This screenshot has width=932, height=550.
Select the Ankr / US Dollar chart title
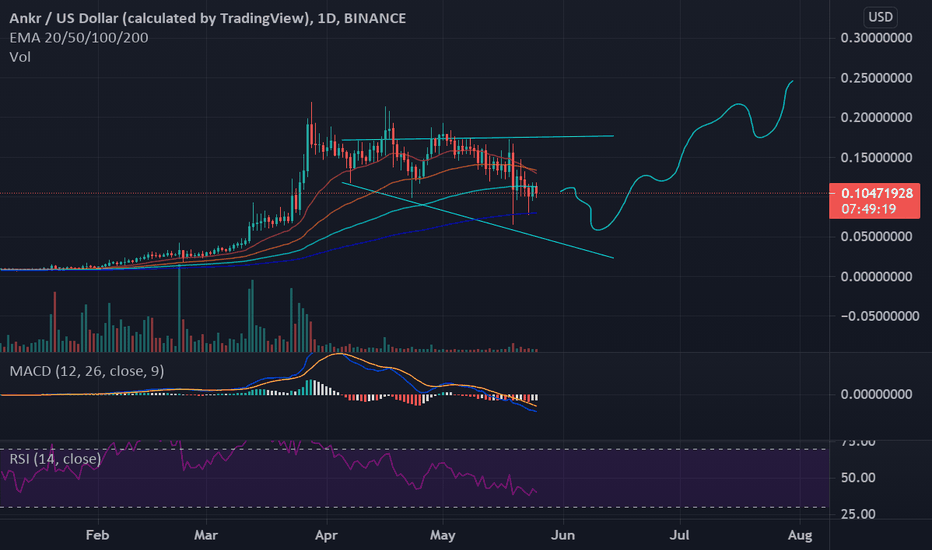coord(207,18)
